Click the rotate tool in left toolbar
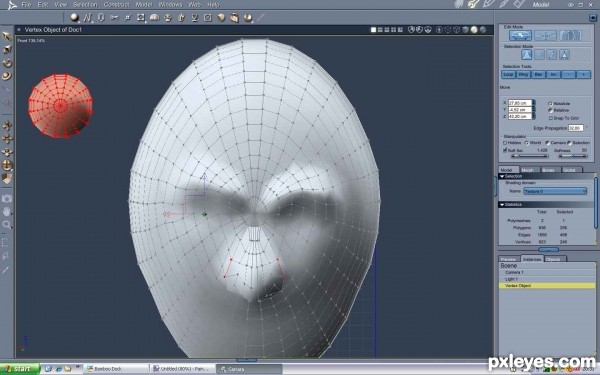The height and width of the screenshot is (375, 600). 7,63
